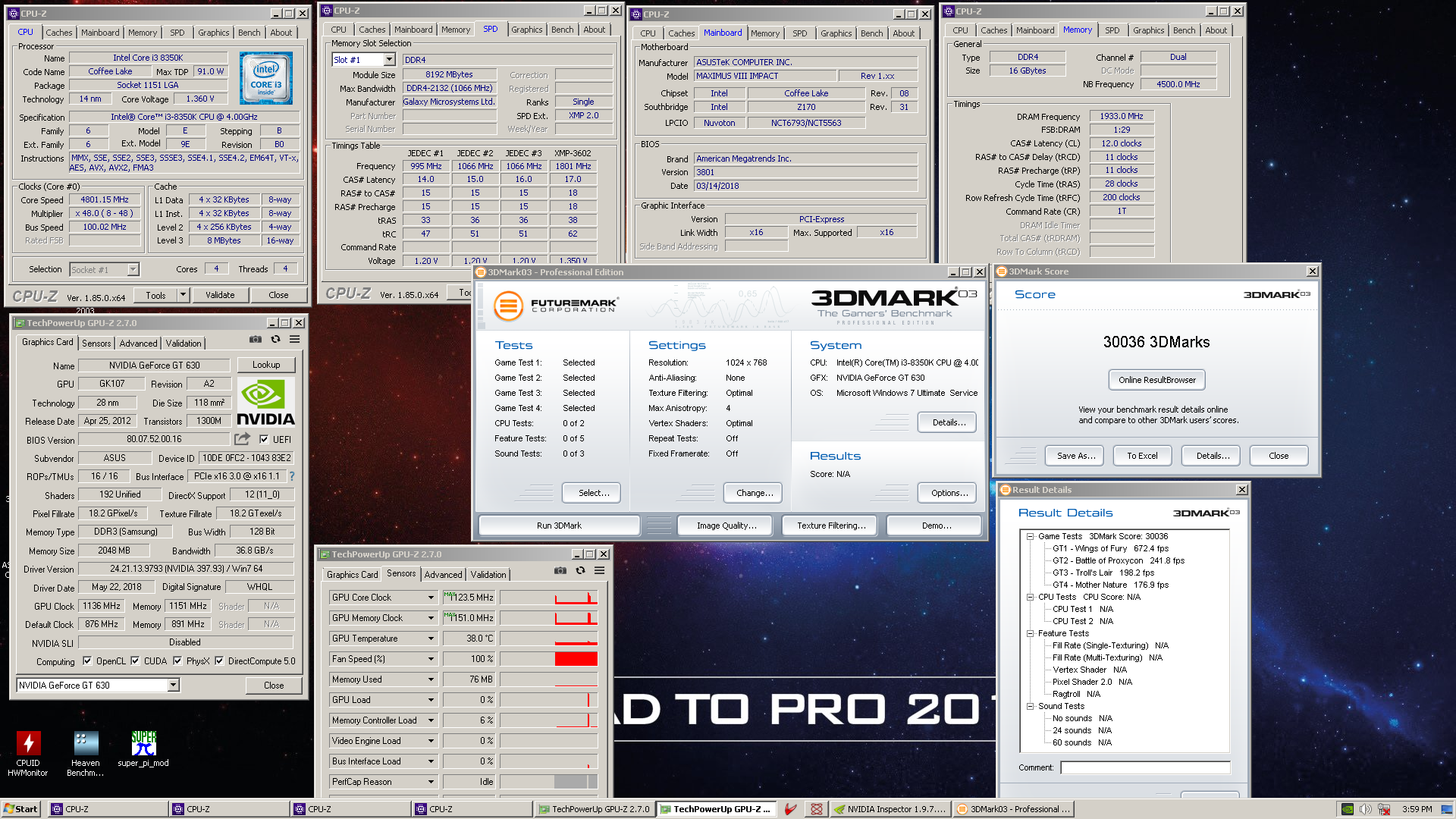Viewport: 1456px width, 819px height.
Task: Toggle the OpenCL checkbox
Action: point(87,661)
